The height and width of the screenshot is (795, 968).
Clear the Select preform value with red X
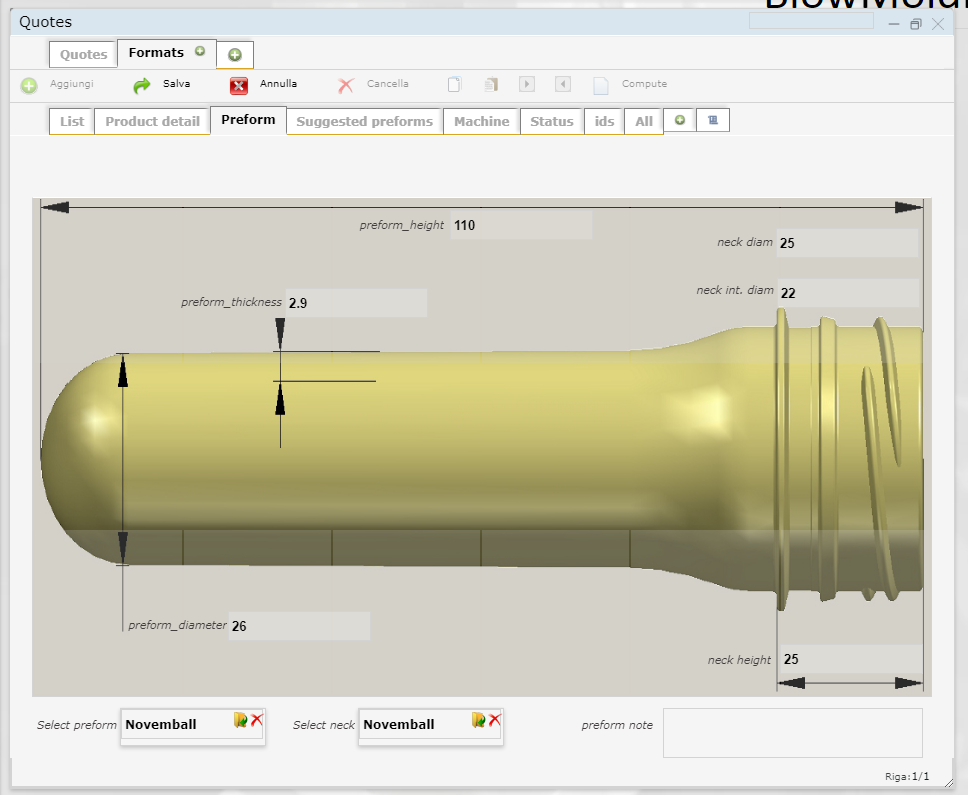pos(257,720)
